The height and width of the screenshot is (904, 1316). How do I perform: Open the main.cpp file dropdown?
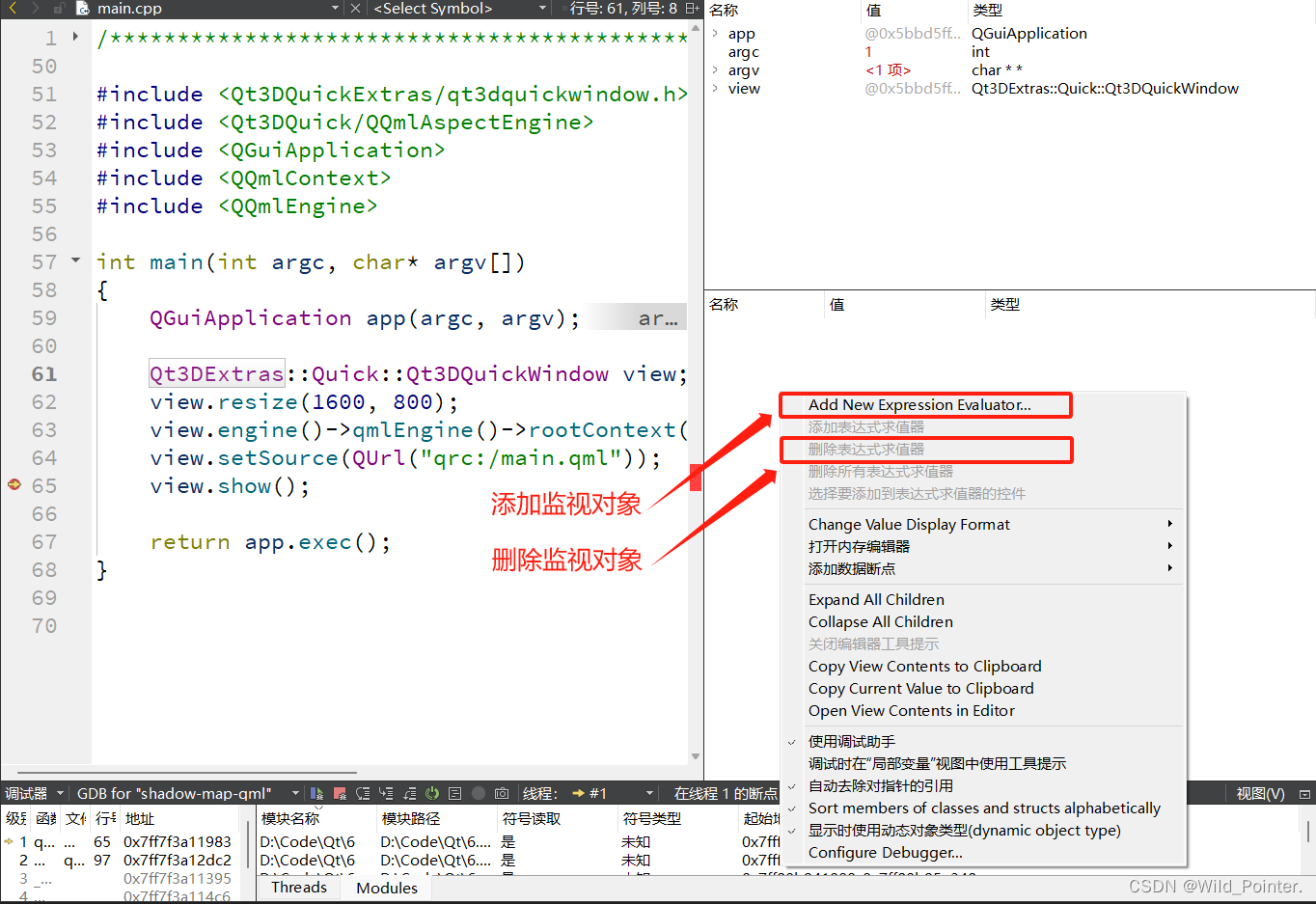point(335,8)
